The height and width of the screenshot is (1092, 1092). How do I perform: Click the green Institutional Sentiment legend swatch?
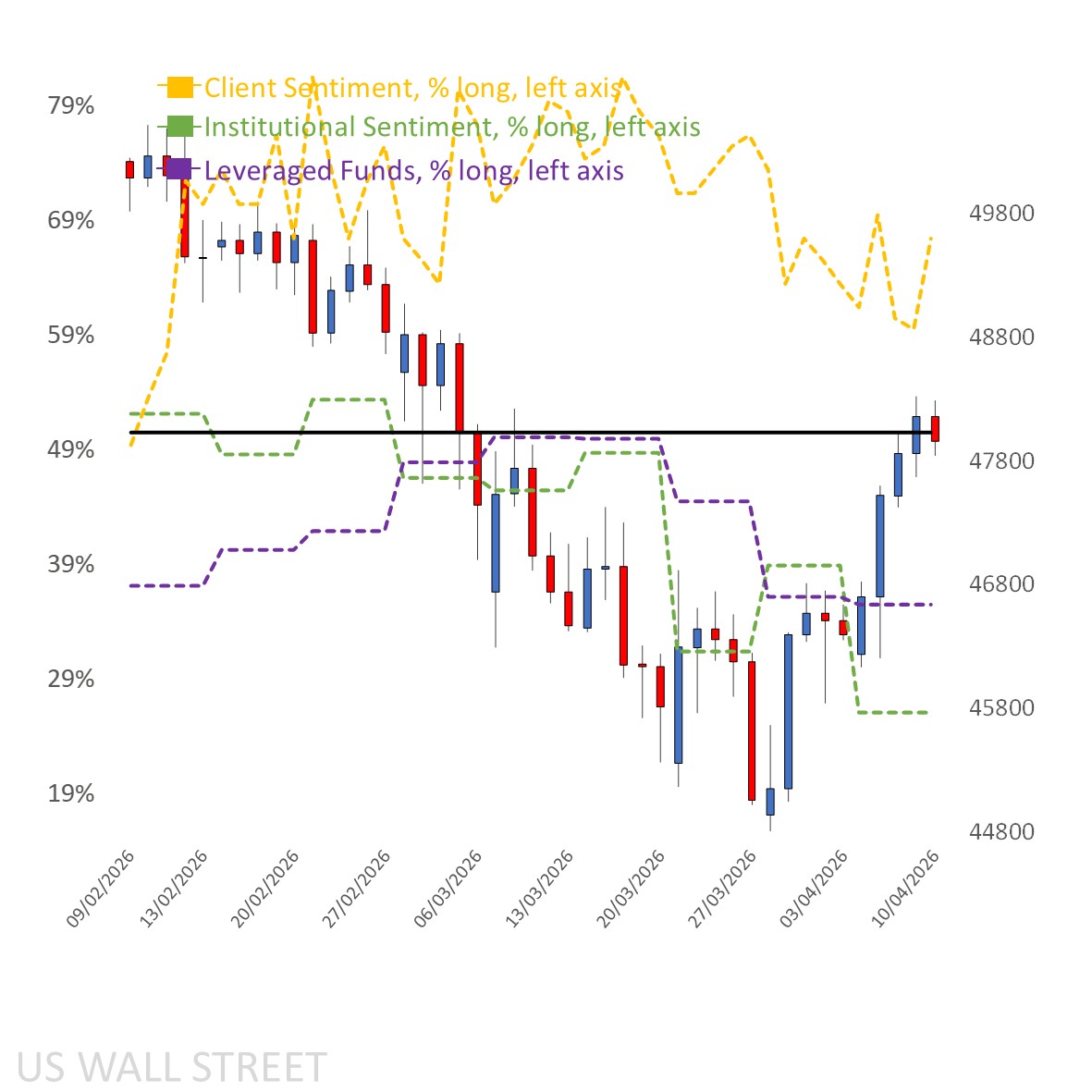tap(179, 127)
